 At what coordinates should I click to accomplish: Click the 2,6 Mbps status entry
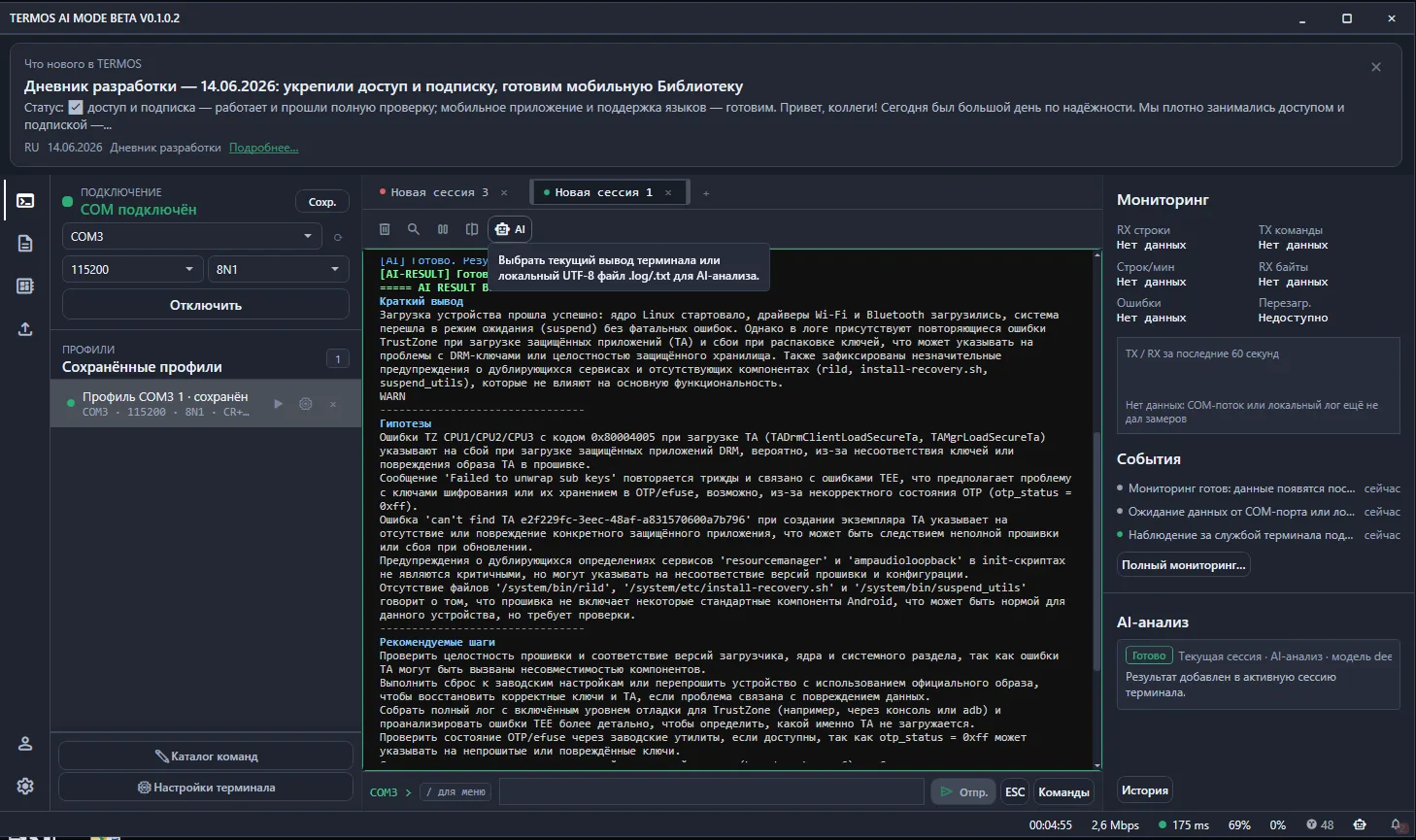[1115, 825]
